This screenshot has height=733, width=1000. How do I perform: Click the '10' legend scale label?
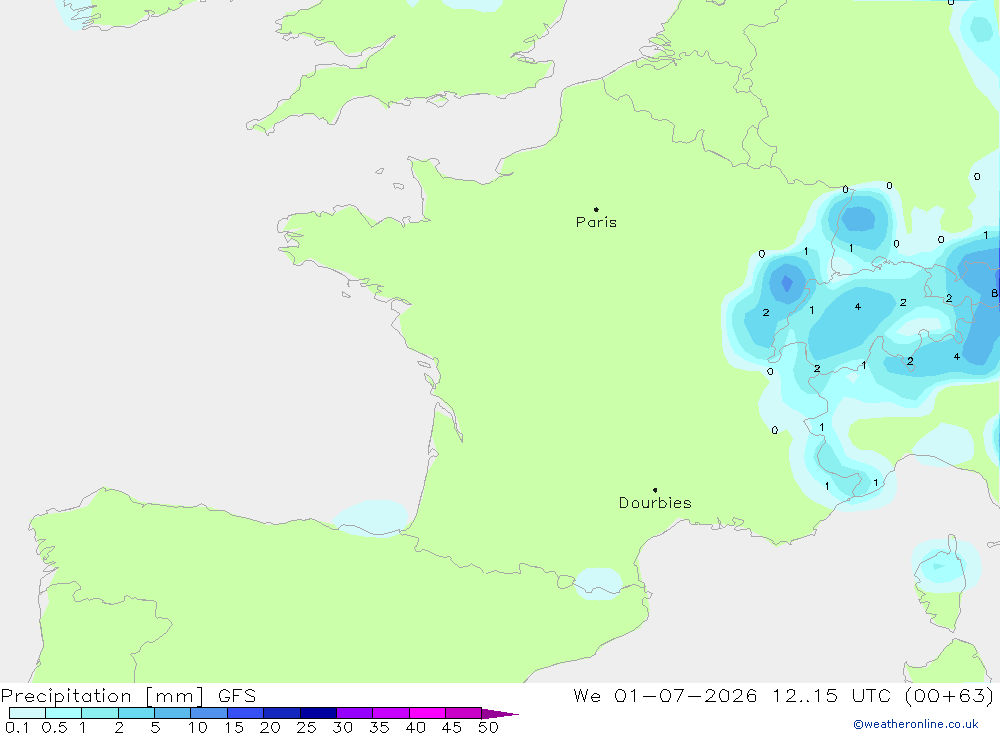[x=197, y=727]
